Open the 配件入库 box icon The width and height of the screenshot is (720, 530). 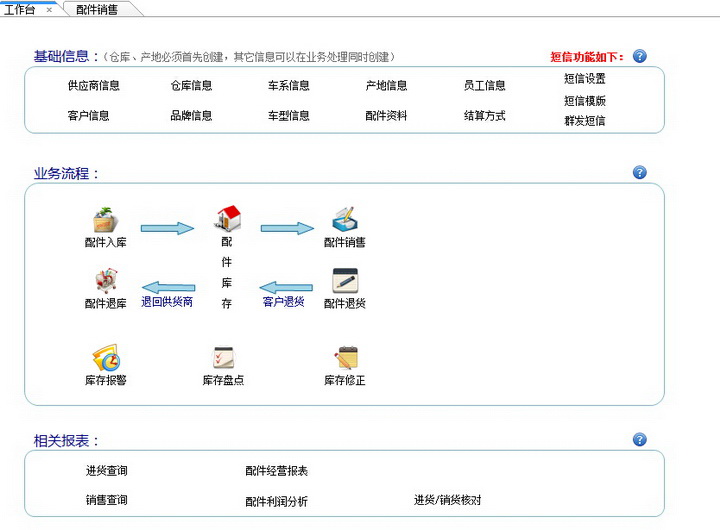[106, 220]
